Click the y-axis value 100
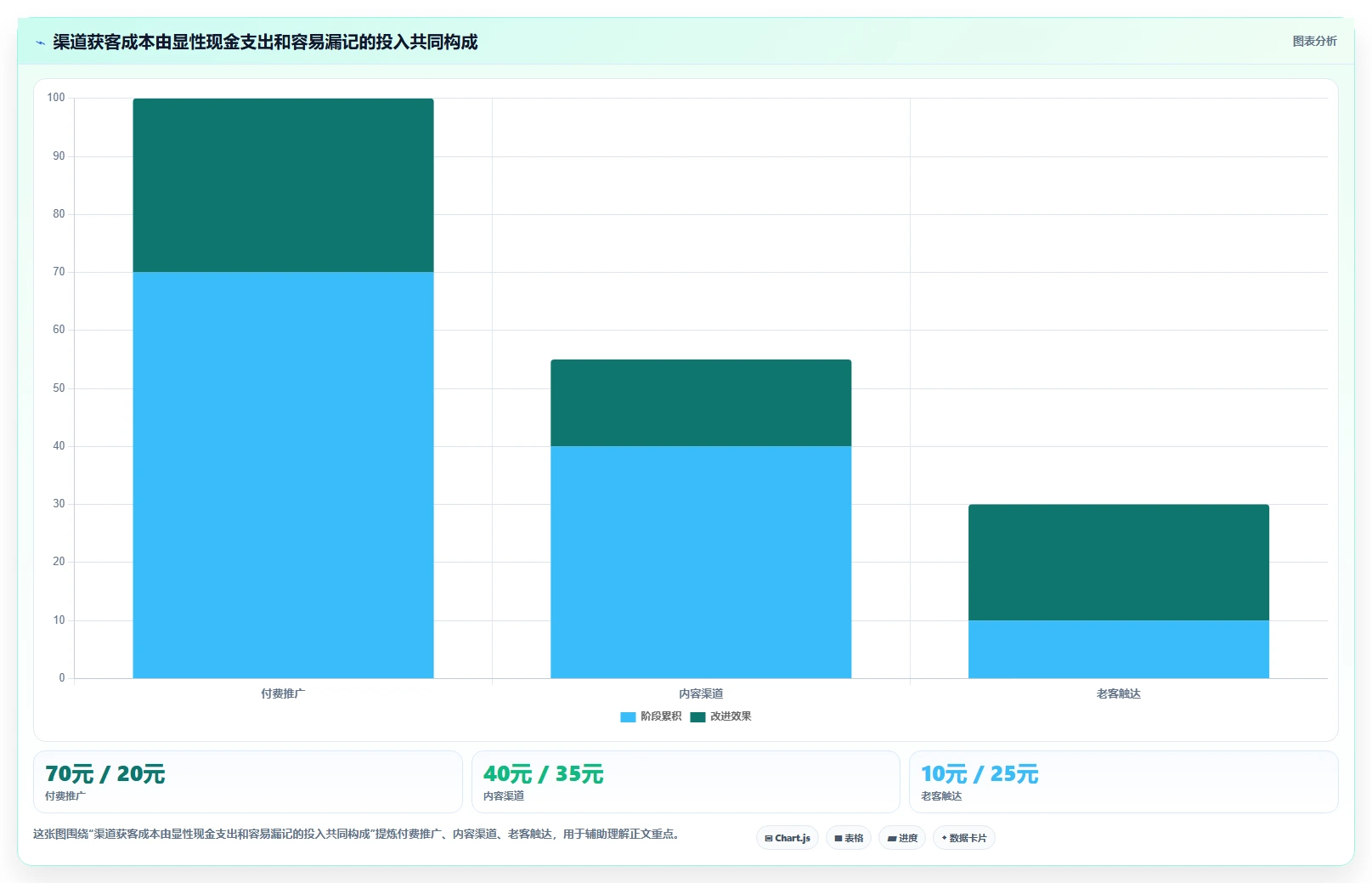This screenshot has height=883, width=1372. tap(56, 98)
